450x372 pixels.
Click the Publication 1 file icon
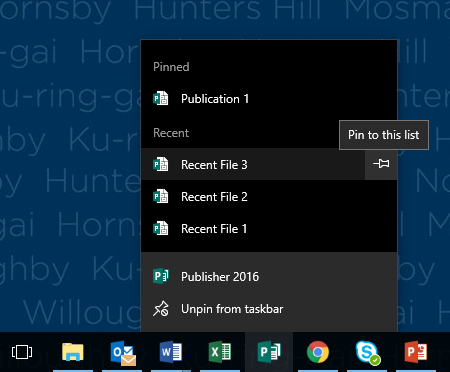[x=161, y=99]
